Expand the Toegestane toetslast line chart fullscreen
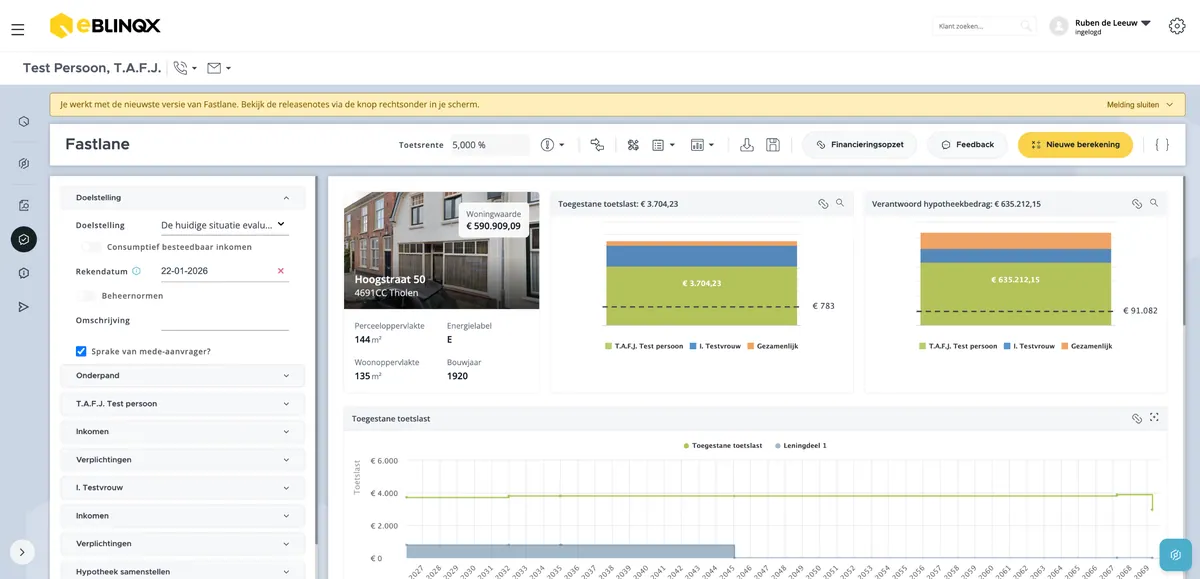Screen dimensions: 1200x579 [1154, 418]
